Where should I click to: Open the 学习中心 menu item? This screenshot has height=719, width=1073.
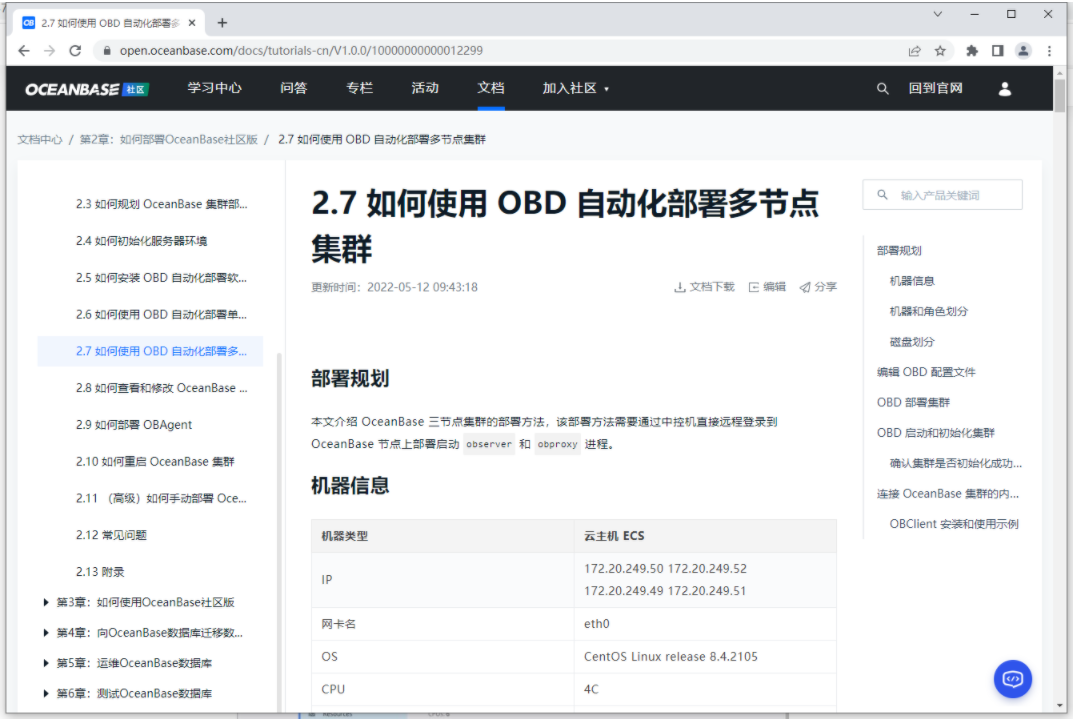tap(215, 88)
